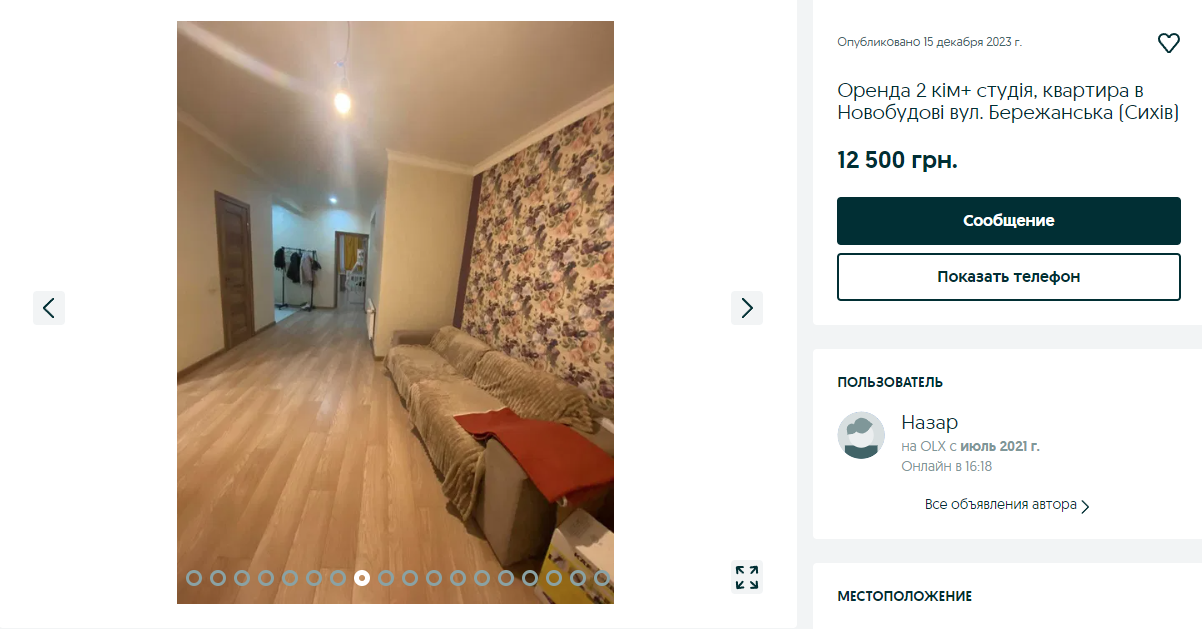
Task: Select the fifteenth gallery dot
Action: (x=530, y=577)
